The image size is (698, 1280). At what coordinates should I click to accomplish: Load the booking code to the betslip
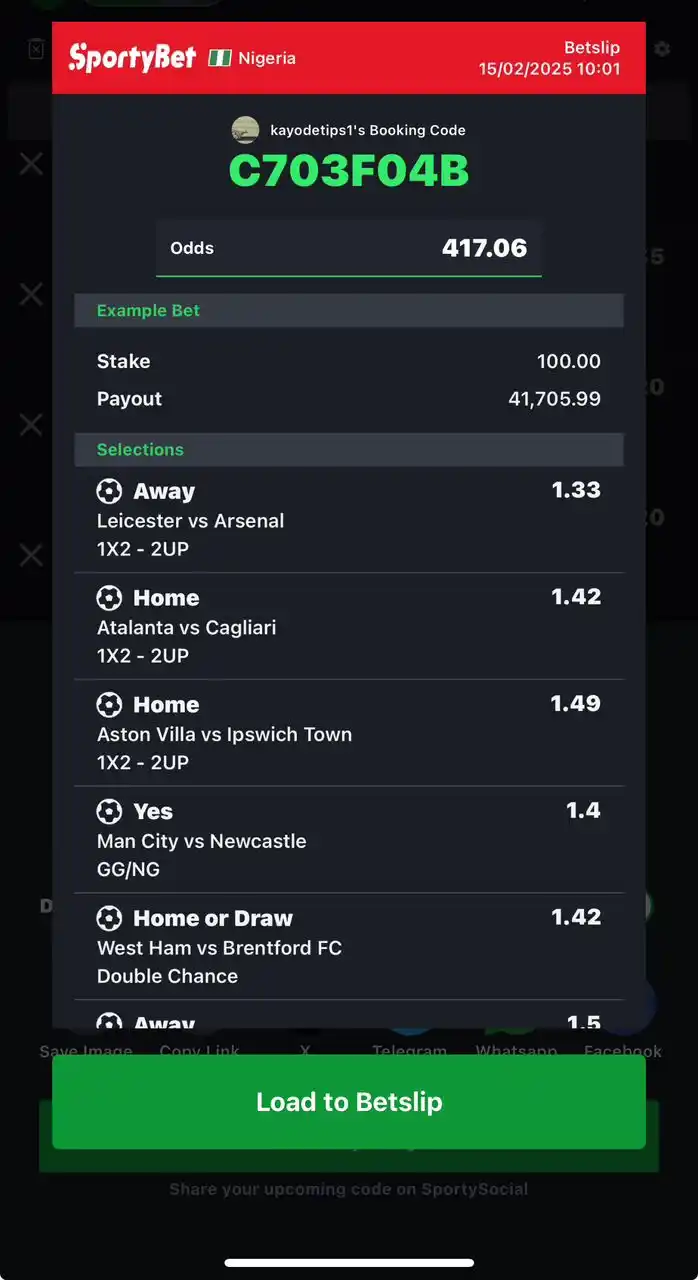(x=349, y=1101)
